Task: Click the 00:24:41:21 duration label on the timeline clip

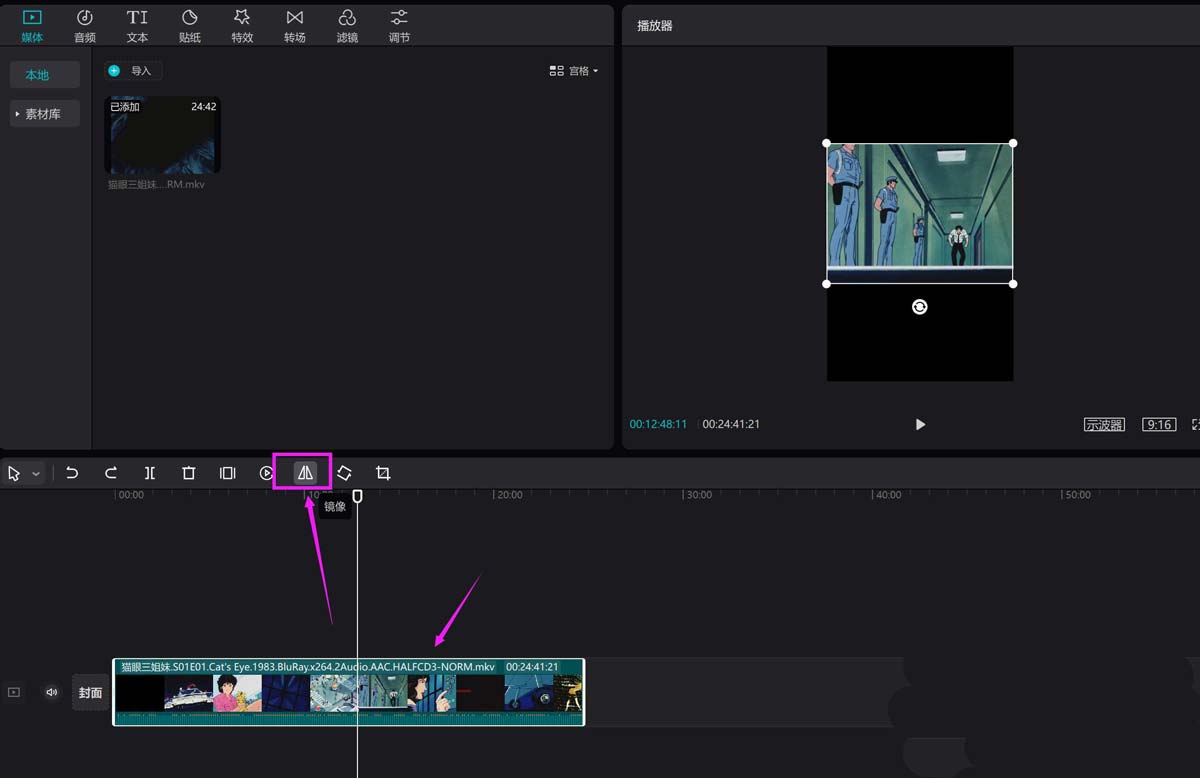Action: point(532,667)
